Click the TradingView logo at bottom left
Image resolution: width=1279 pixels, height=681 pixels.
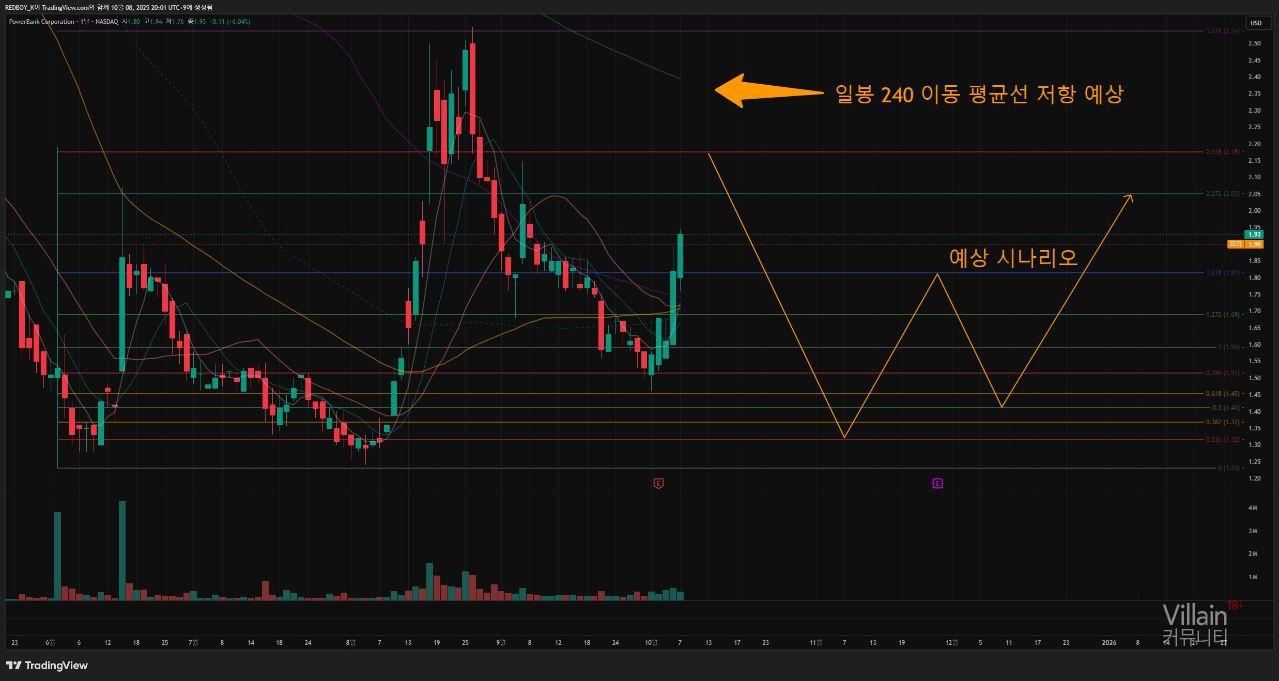click(x=47, y=665)
